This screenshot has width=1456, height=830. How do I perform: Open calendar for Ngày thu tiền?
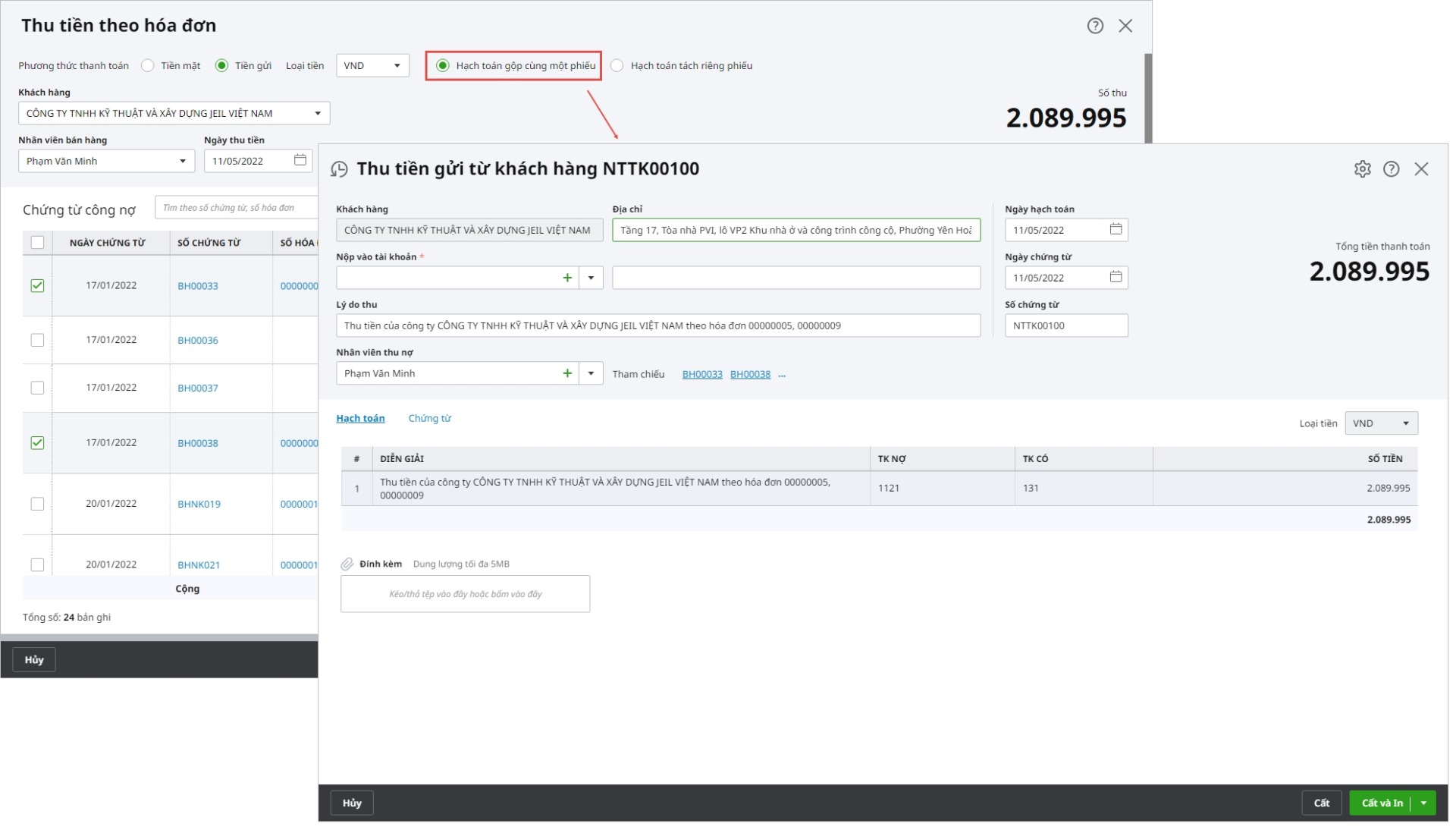(300, 160)
